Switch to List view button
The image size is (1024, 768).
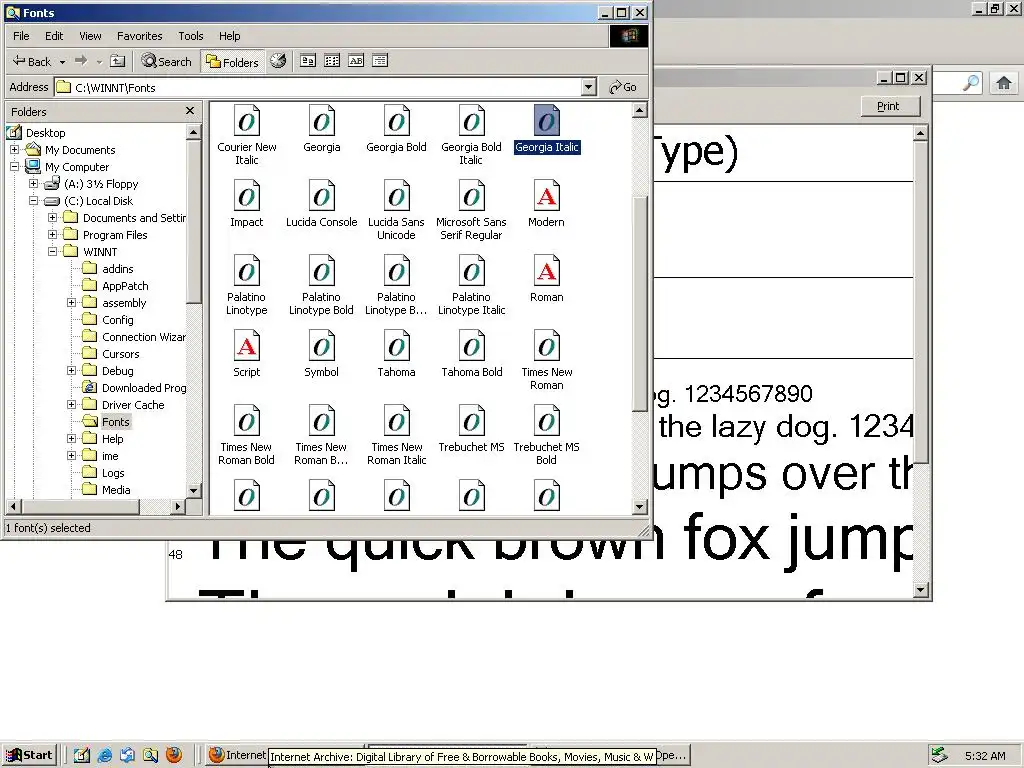(x=332, y=61)
